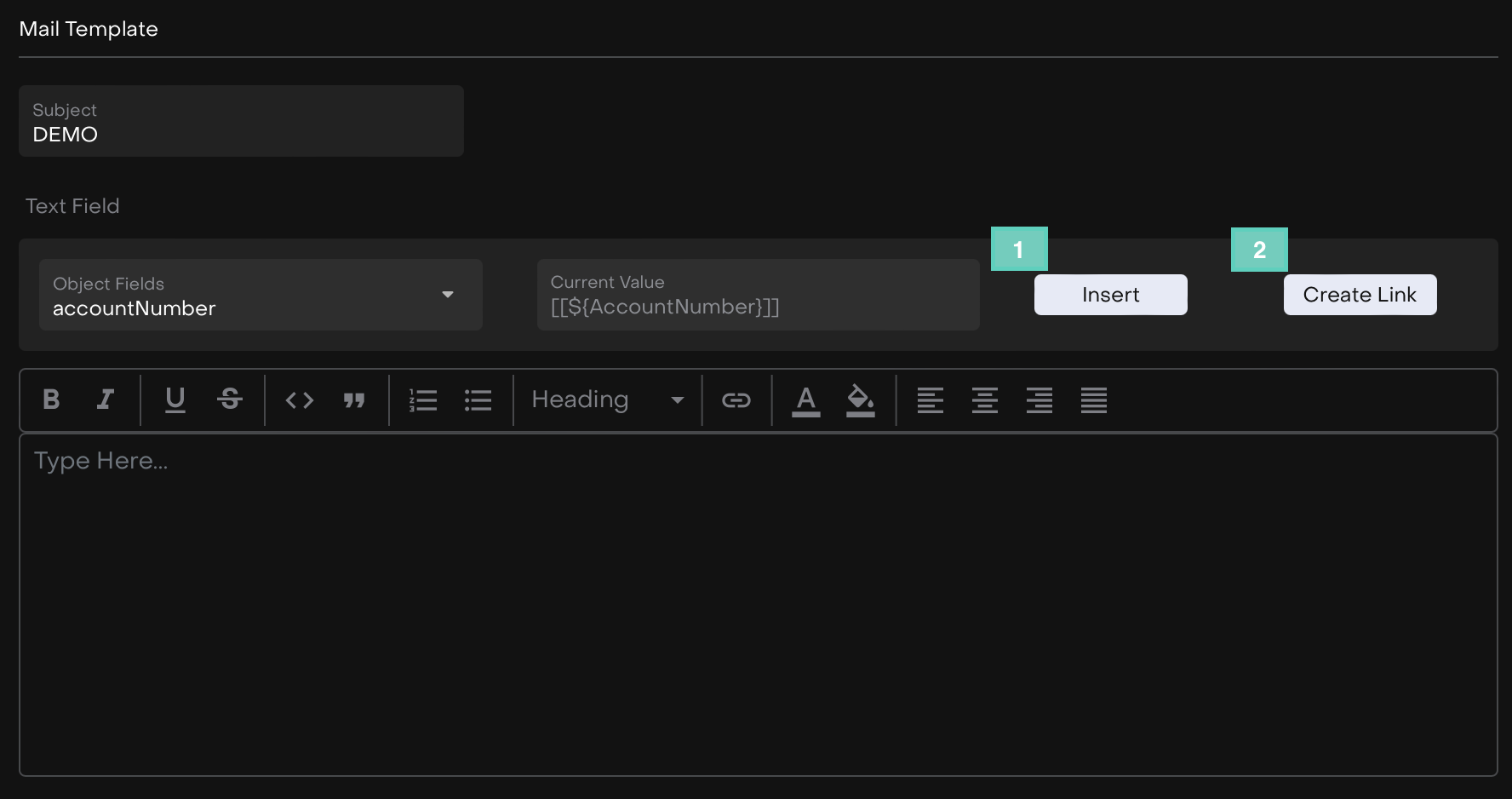
Task: Click the Current Value field
Action: [x=758, y=295]
